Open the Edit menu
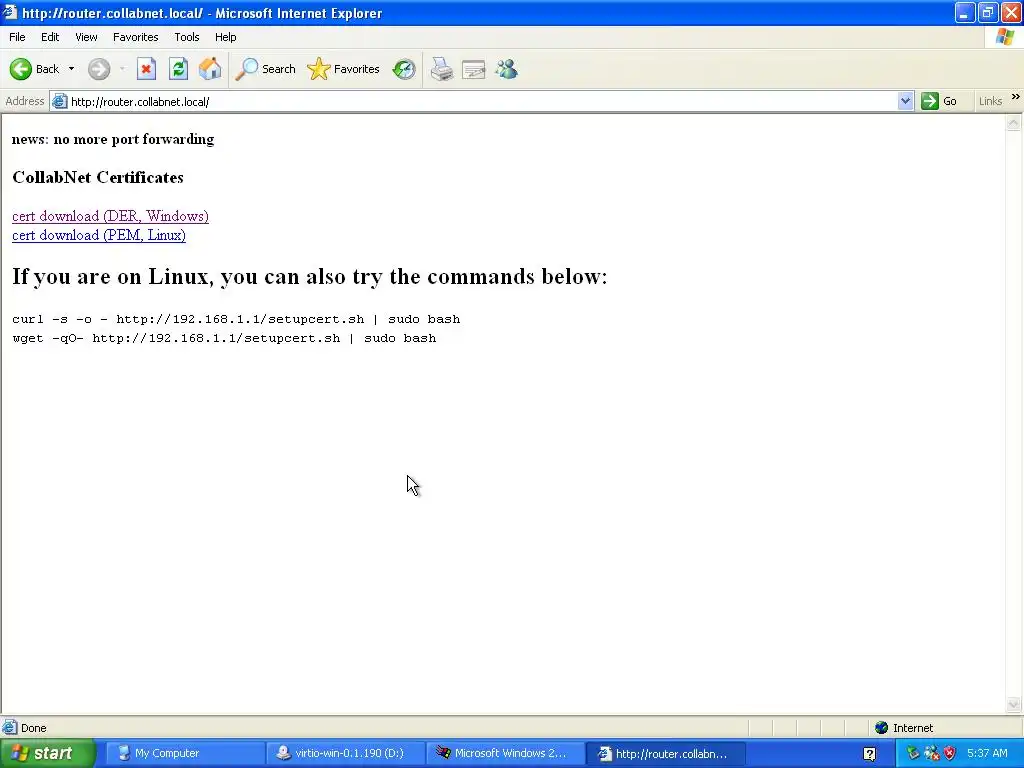 (x=50, y=37)
